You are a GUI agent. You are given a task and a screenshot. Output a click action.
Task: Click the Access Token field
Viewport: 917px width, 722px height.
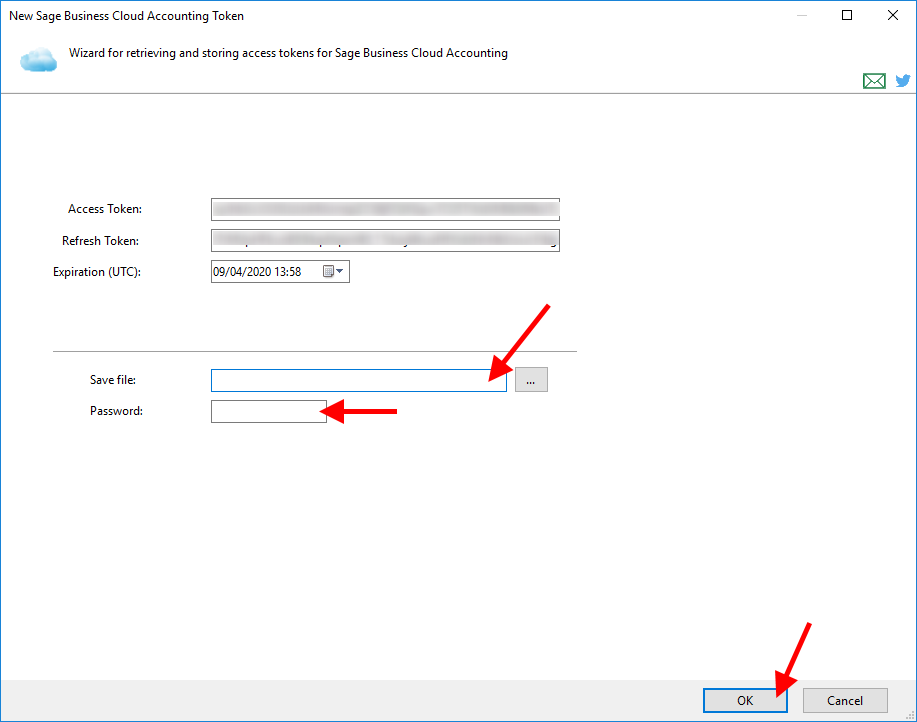point(385,209)
